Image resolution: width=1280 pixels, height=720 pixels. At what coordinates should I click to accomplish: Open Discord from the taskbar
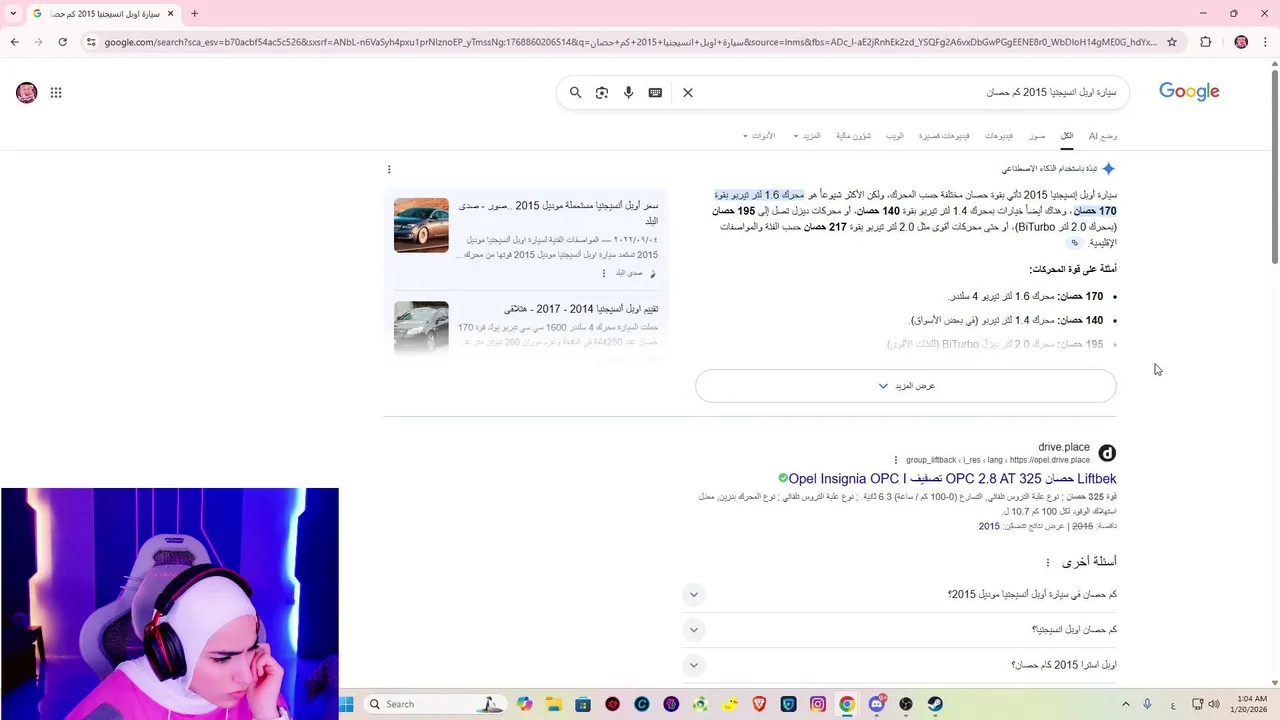point(877,704)
